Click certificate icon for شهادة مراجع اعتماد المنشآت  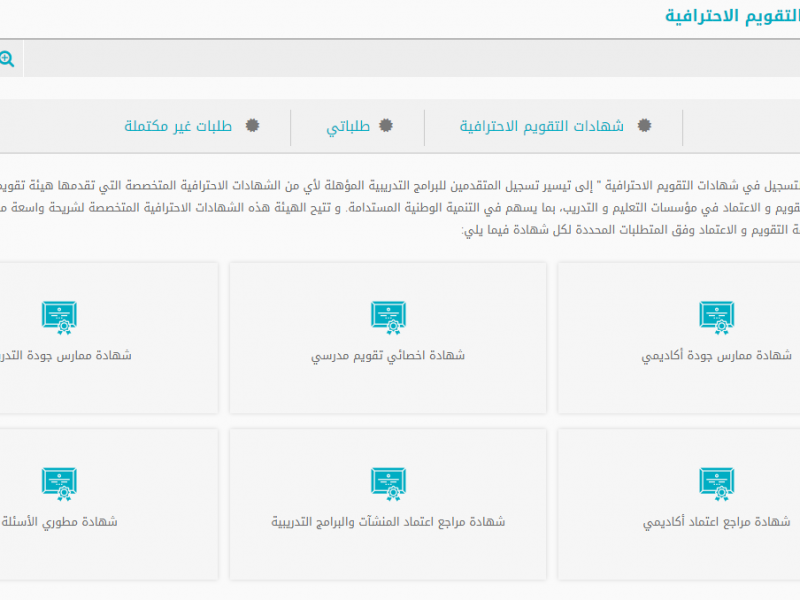[x=388, y=484]
